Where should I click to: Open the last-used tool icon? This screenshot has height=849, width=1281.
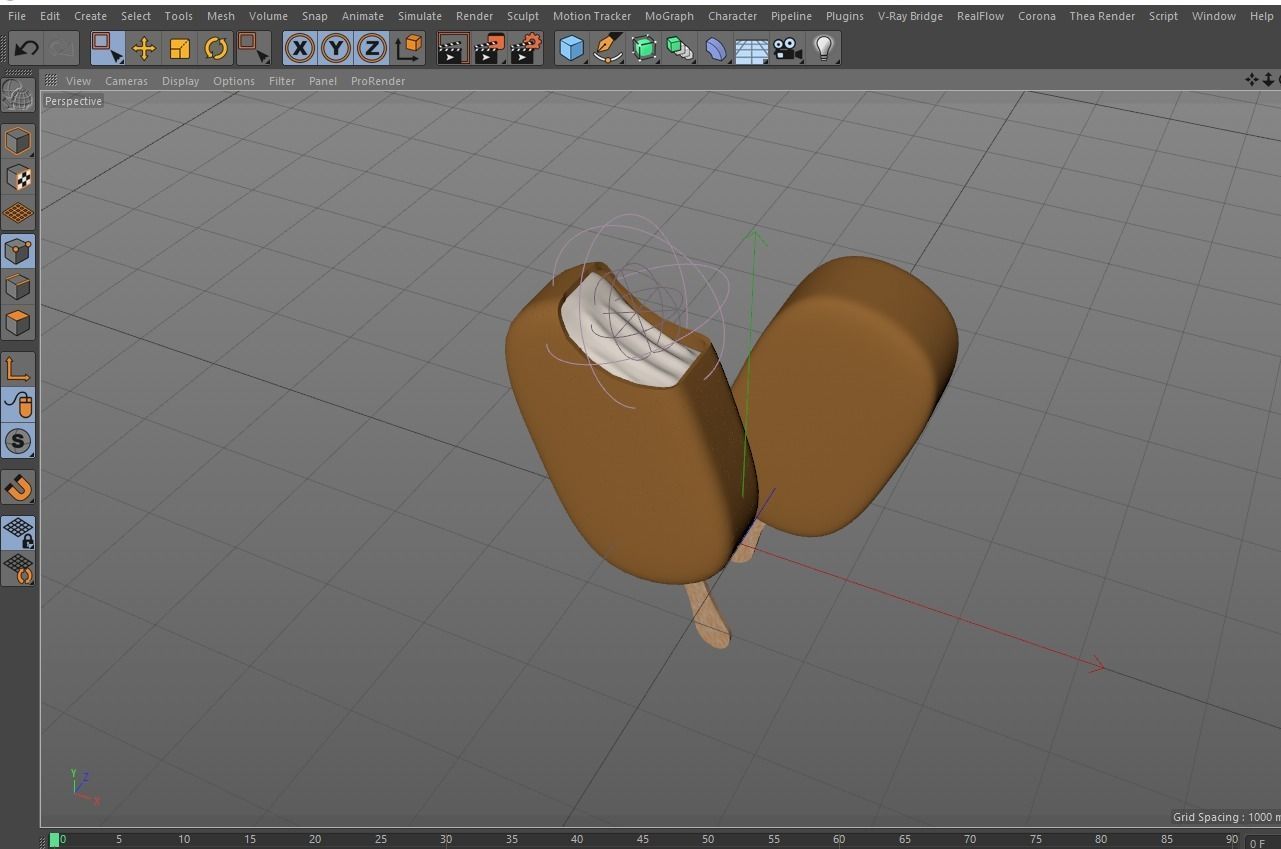tap(254, 48)
